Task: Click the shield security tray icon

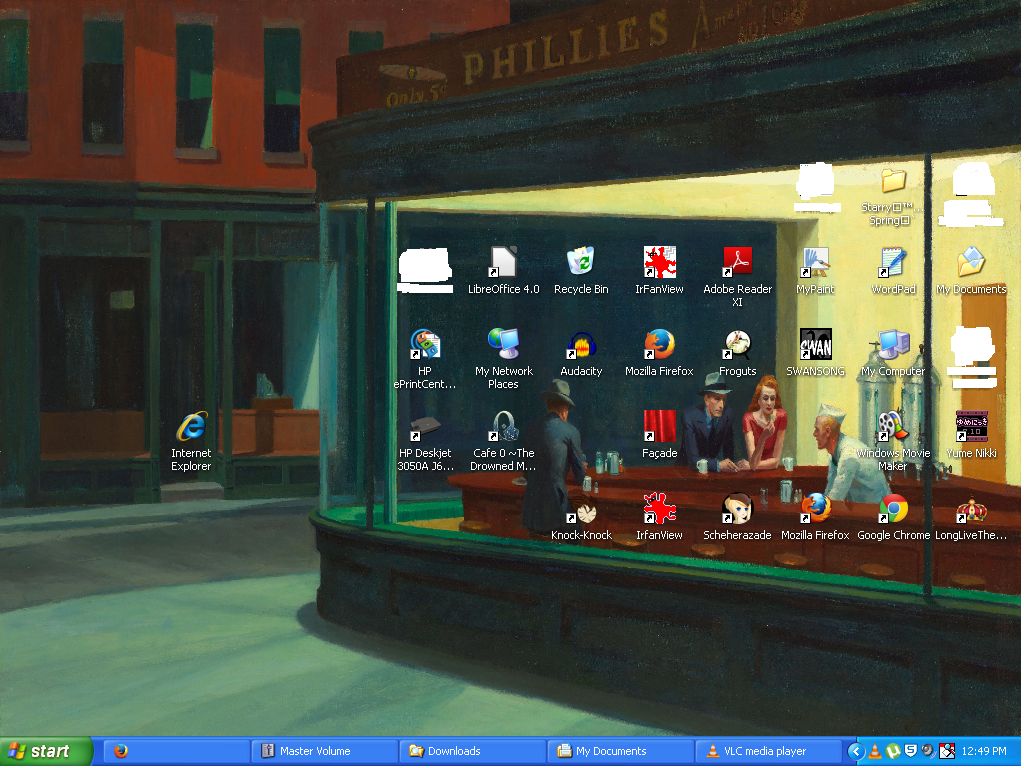Action: pos(910,752)
